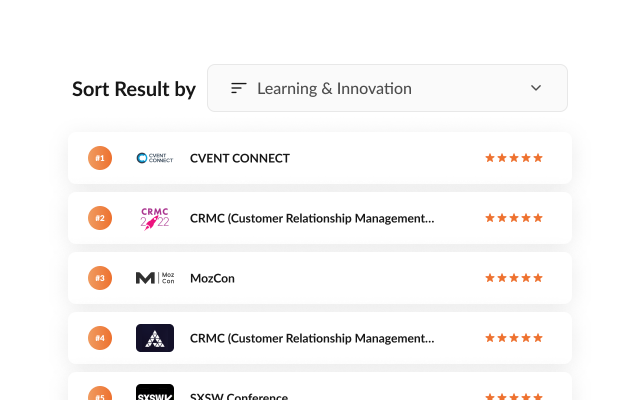Image resolution: width=640 pixels, height=400 pixels.
Task: Select the fourth-ranked CRMC conference title
Action: click(312, 338)
